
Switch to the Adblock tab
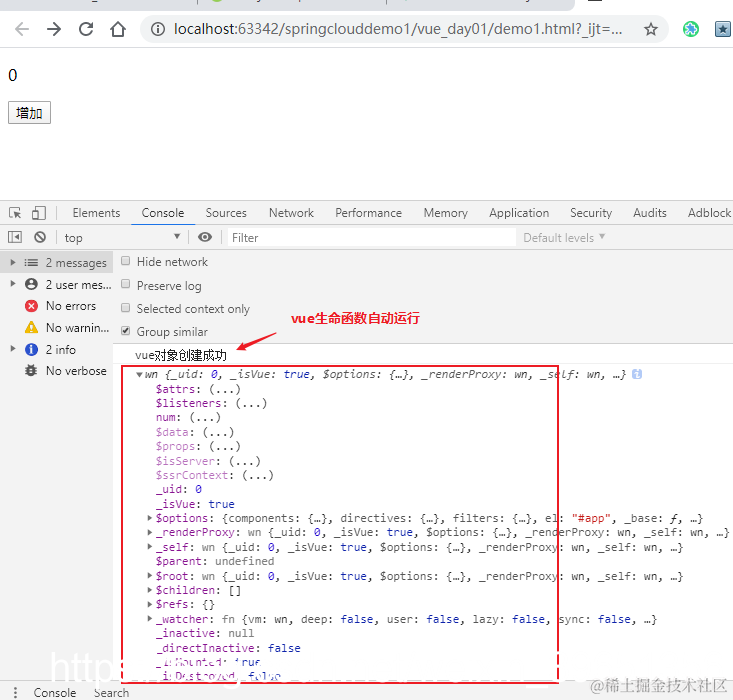[x=709, y=213]
